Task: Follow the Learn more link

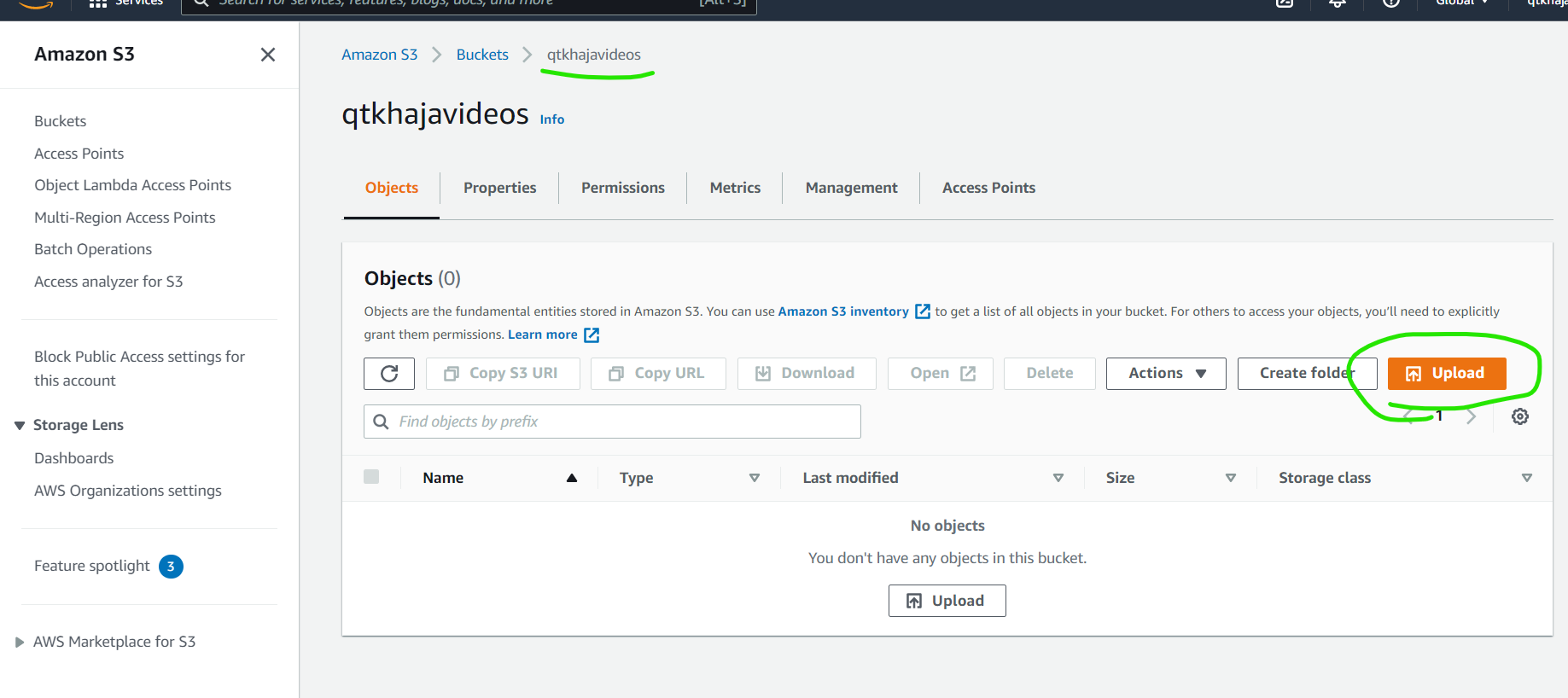Action: [x=553, y=334]
